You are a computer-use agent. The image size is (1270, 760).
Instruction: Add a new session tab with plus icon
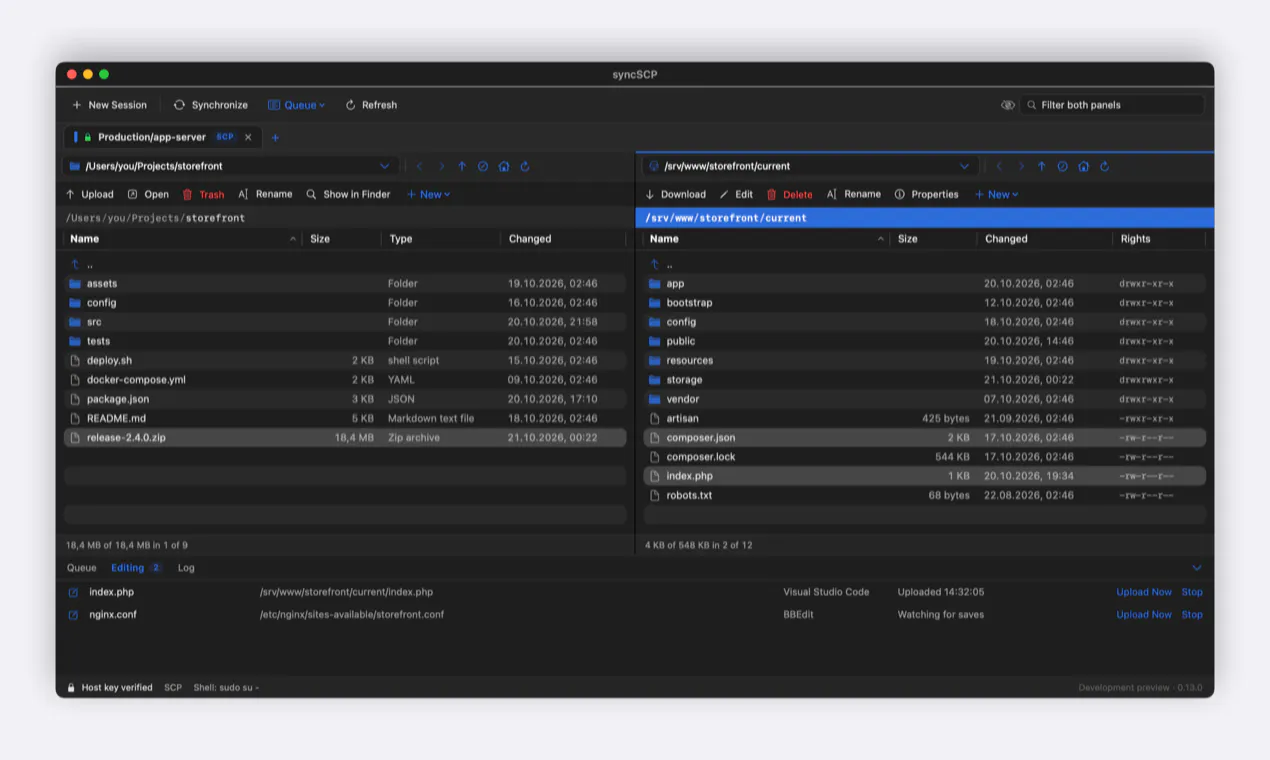point(275,137)
